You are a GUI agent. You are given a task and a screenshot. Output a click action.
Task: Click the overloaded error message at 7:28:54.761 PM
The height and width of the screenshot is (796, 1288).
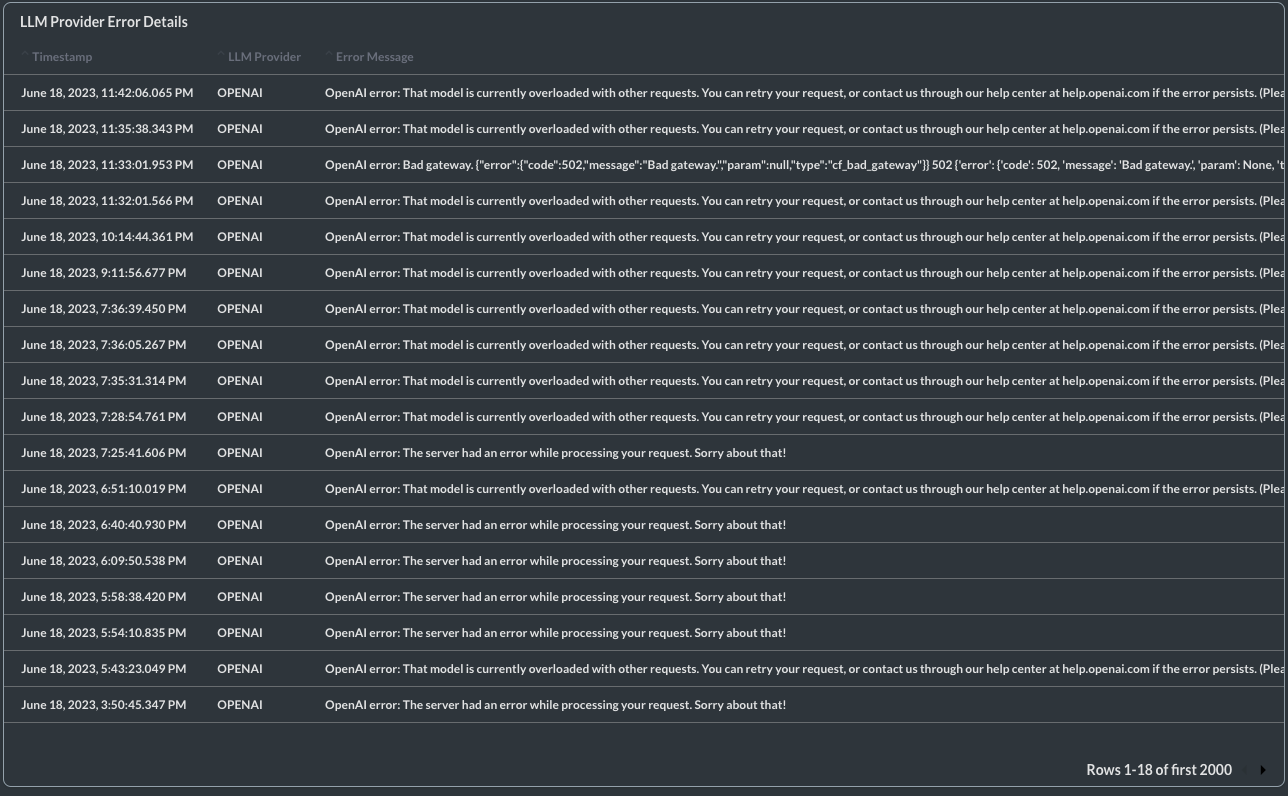[804, 417]
